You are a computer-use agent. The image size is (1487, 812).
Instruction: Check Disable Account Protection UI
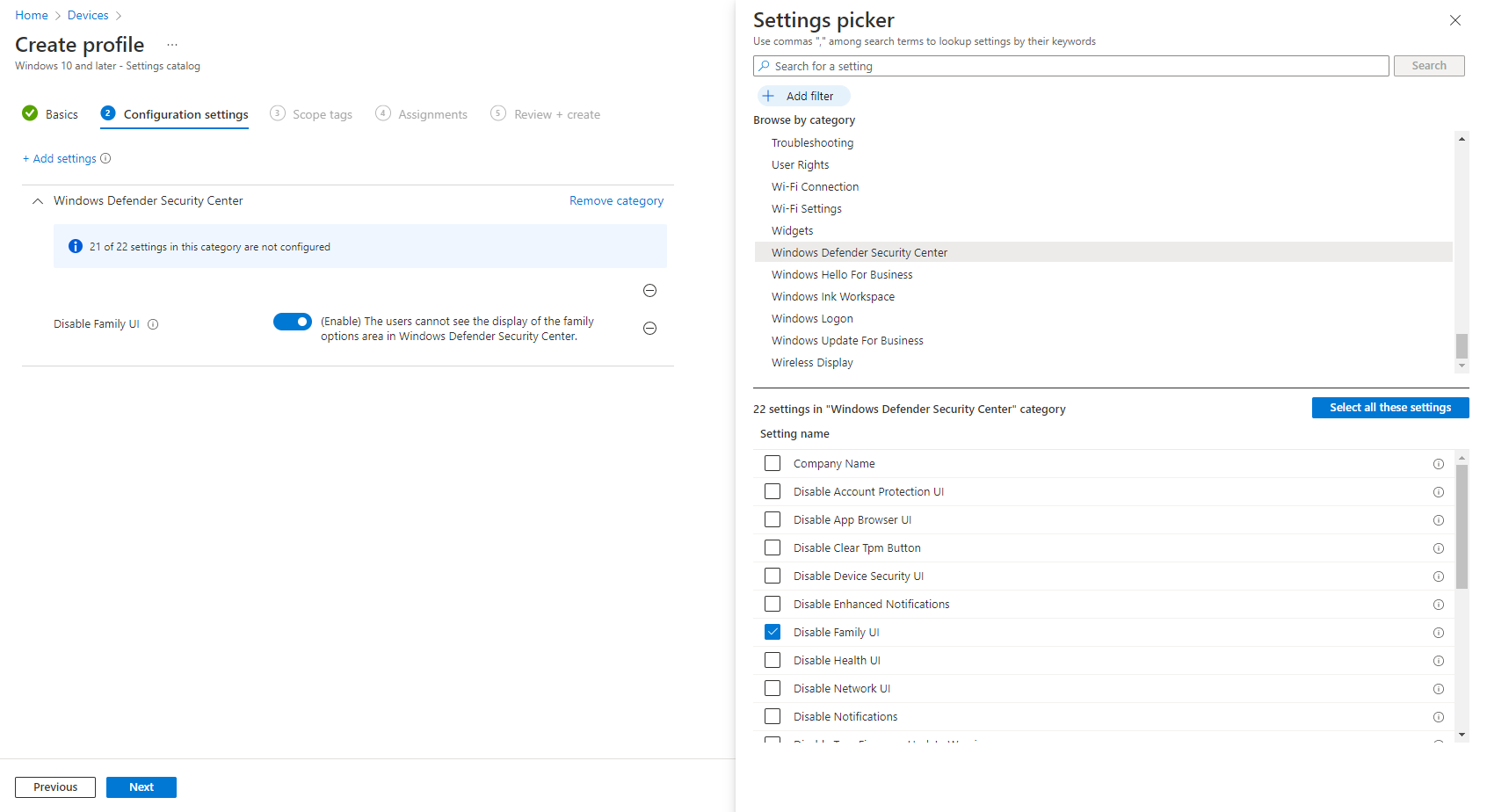point(773,491)
